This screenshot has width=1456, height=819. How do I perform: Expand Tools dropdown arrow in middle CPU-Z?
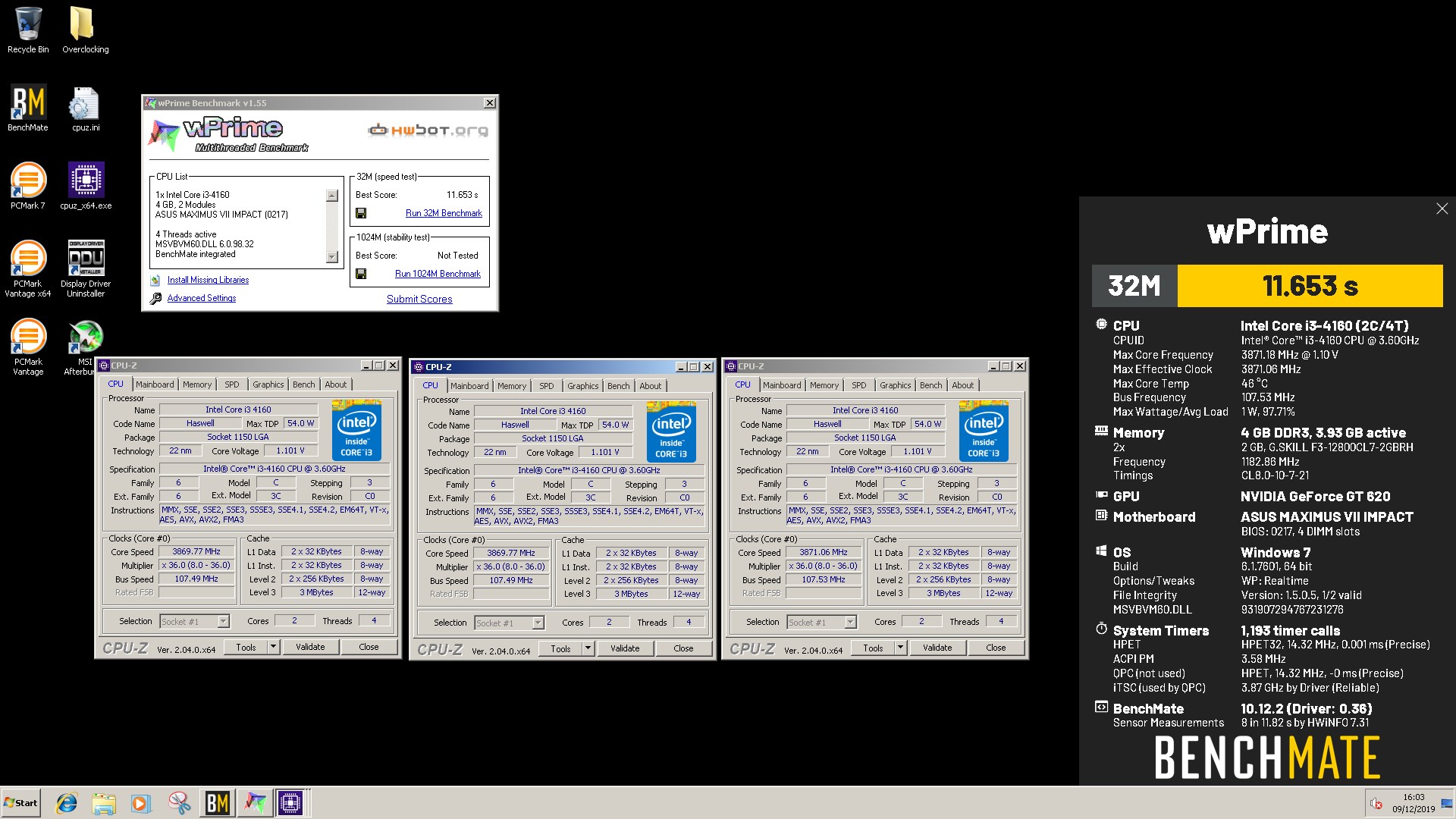tap(588, 648)
